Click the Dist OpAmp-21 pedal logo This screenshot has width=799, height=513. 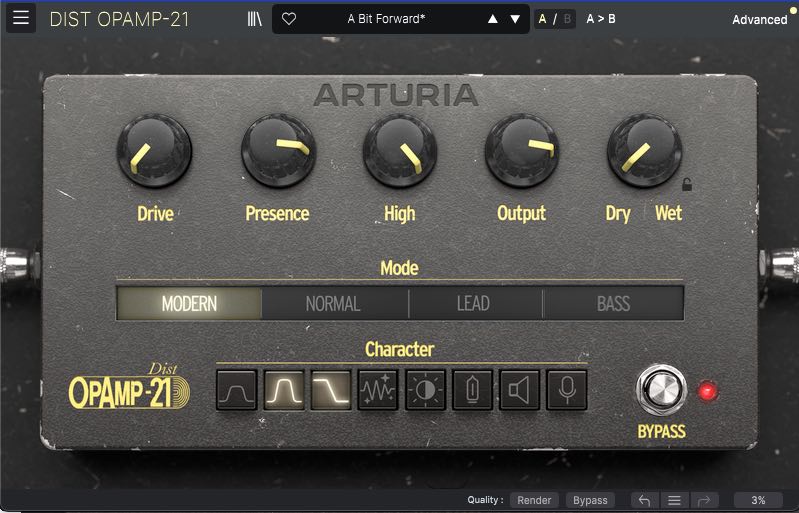tap(129, 387)
